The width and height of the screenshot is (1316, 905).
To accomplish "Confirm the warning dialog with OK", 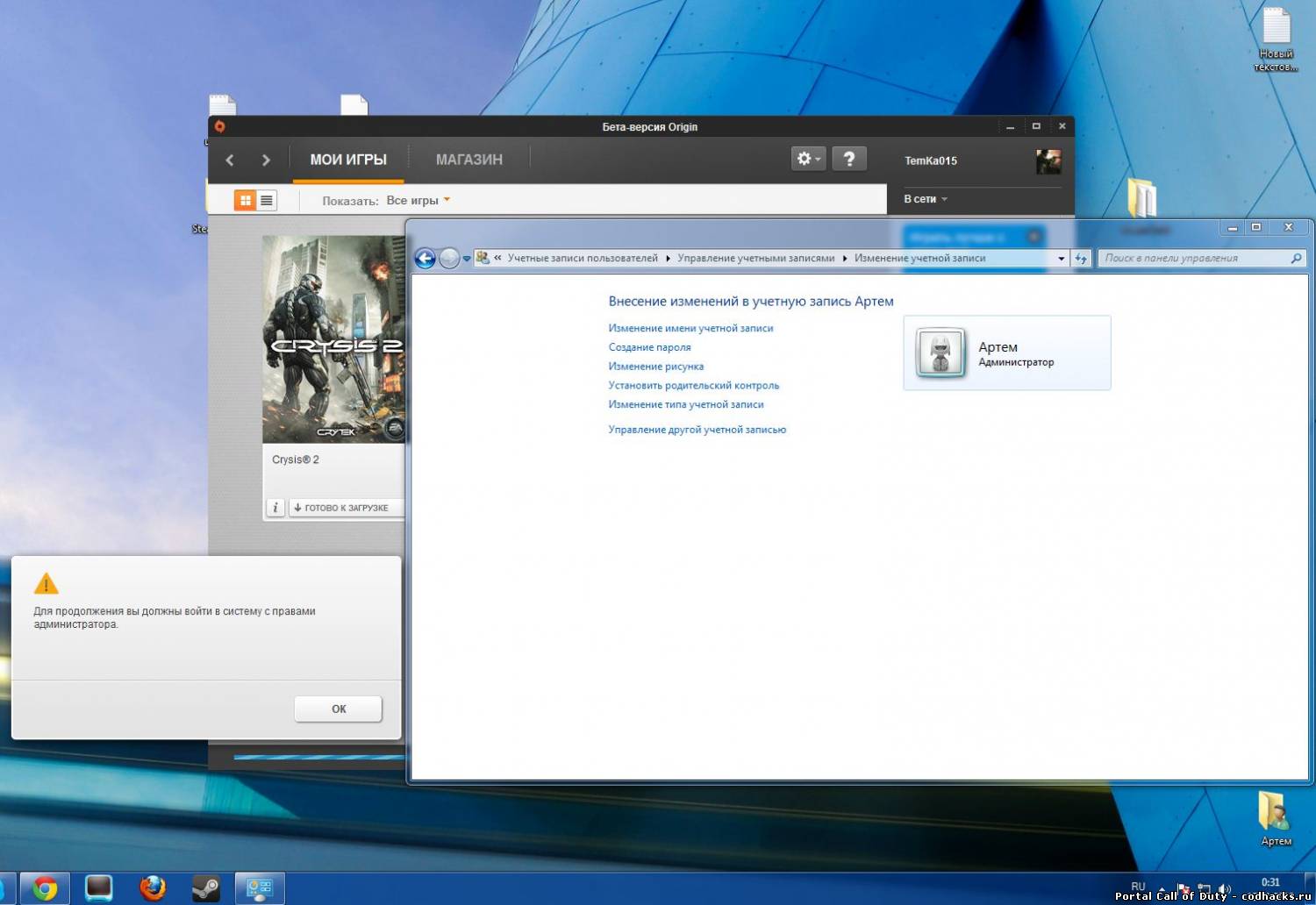I will (339, 709).
